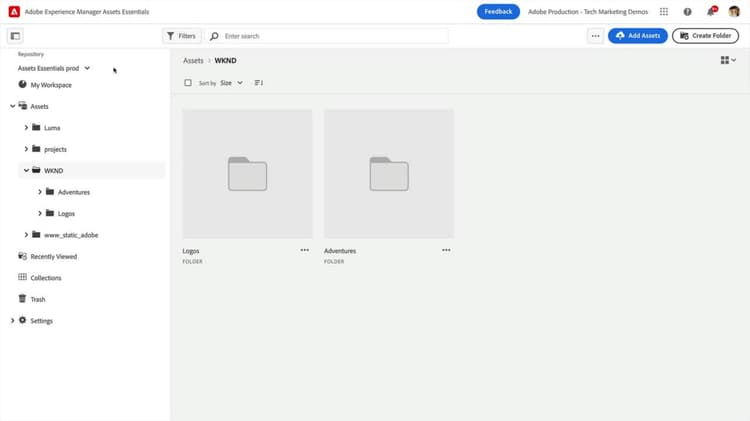Collapse the Assets tree node
Viewport: 750px width, 421px height.
pyautogui.click(x=12, y=106)
